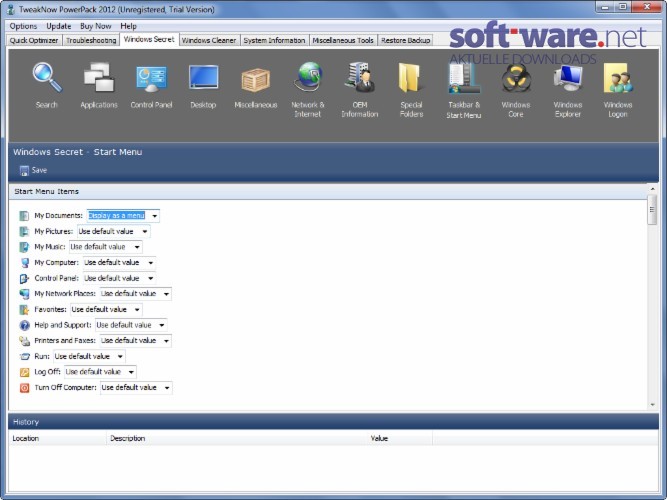Switch to the System Information tab

[x=274, y=40]
